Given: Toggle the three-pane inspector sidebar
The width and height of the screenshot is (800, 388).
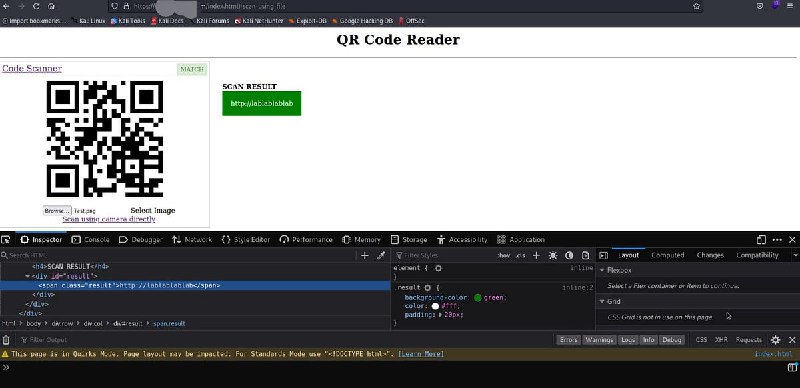Looking at the screenshot, I should pyautogui.click(x=604, y=255).
